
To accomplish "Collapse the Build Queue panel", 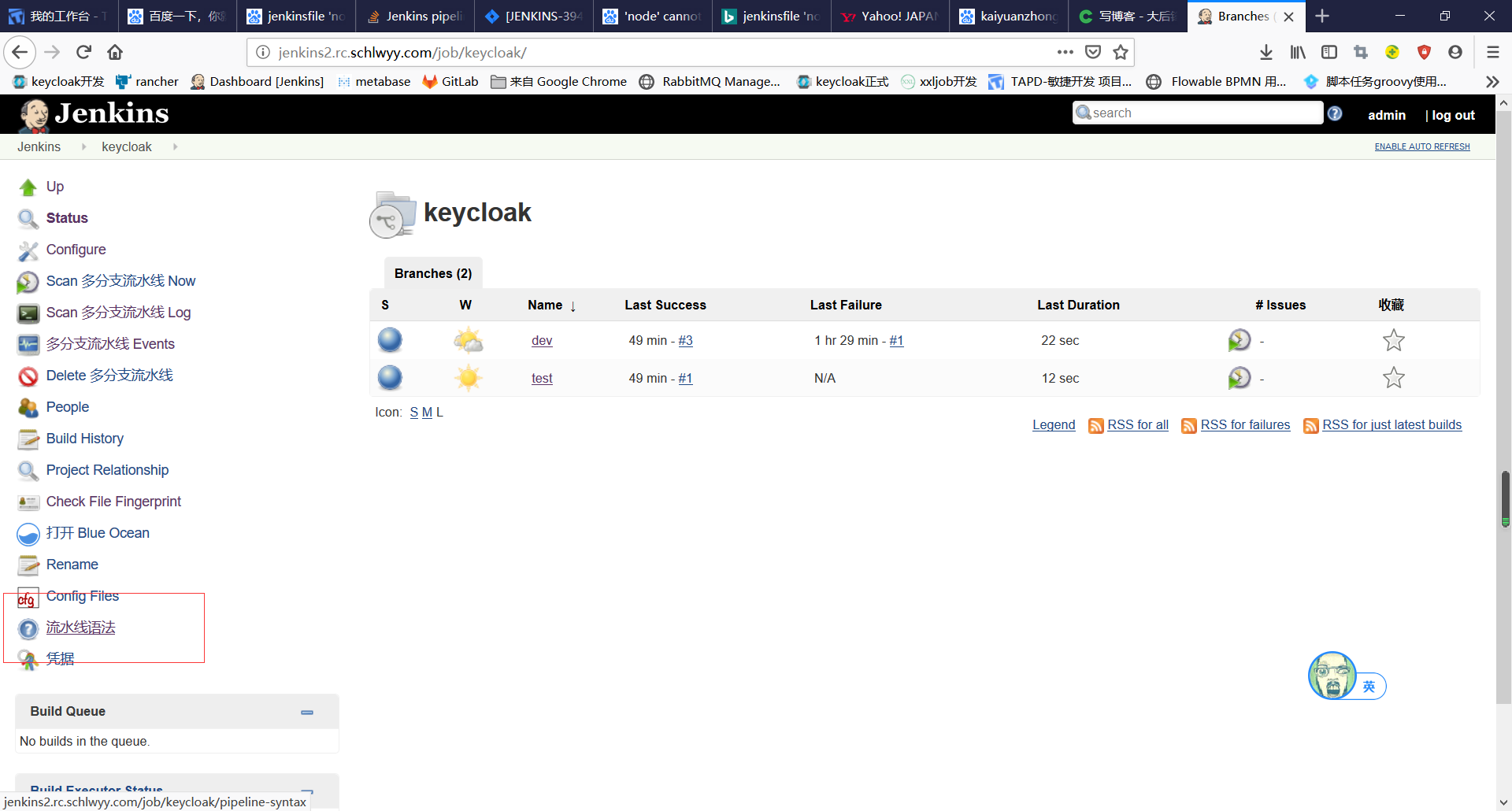I will (x=307, y=712).
